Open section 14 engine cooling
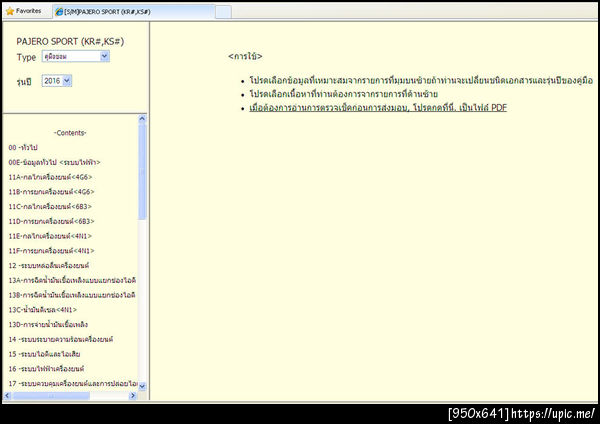 [60, 339]
